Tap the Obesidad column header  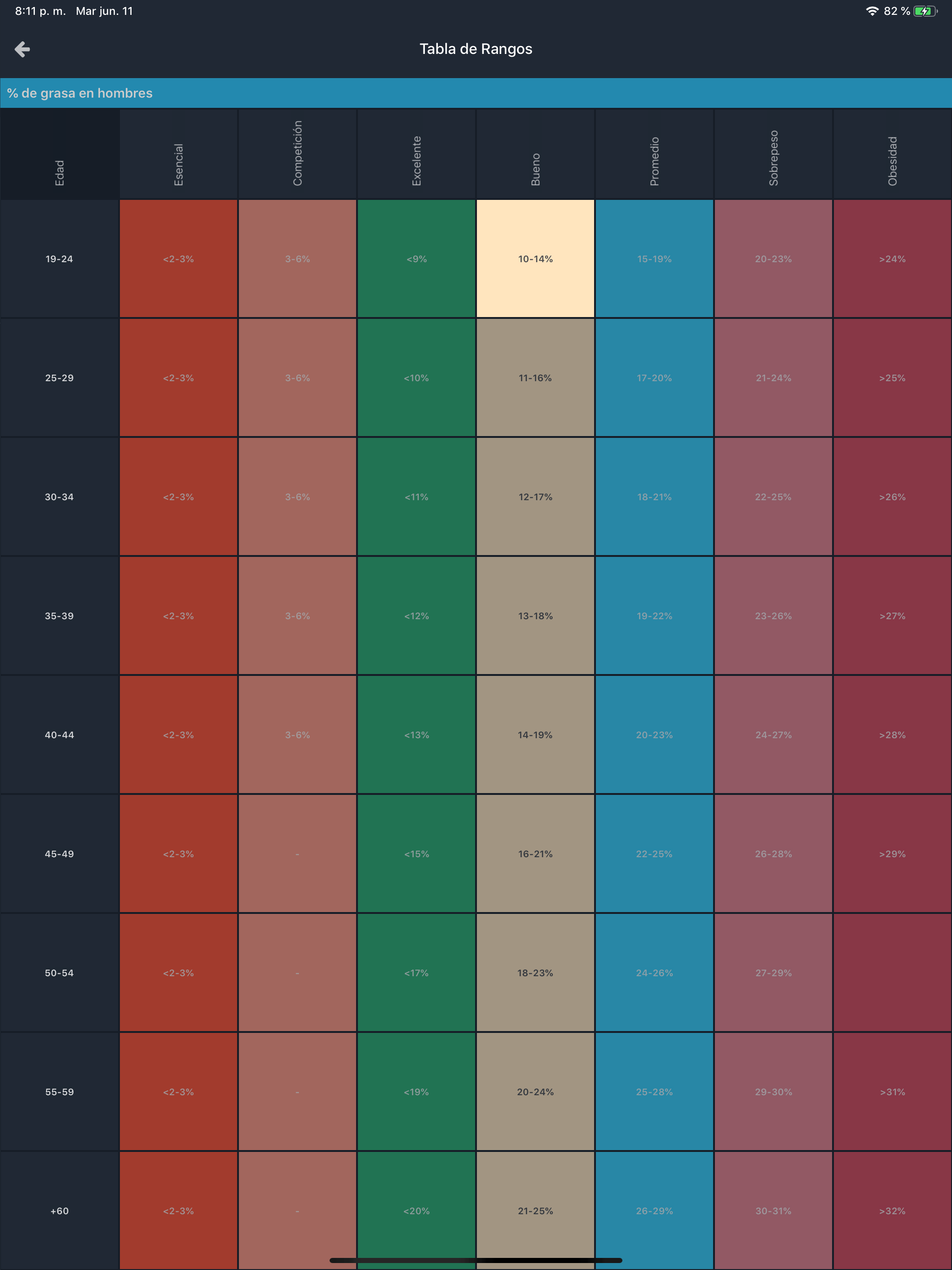point(892,161)
